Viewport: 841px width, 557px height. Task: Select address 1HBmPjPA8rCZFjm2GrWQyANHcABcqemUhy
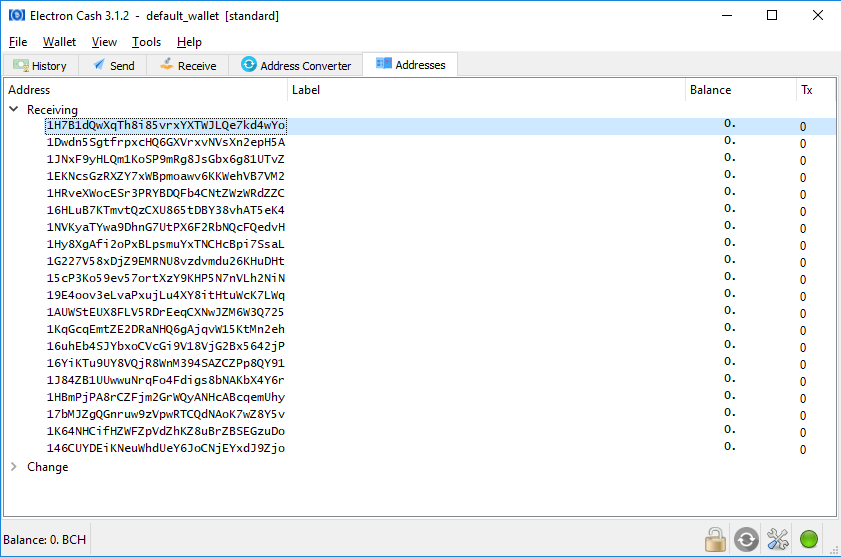[166, 398]
